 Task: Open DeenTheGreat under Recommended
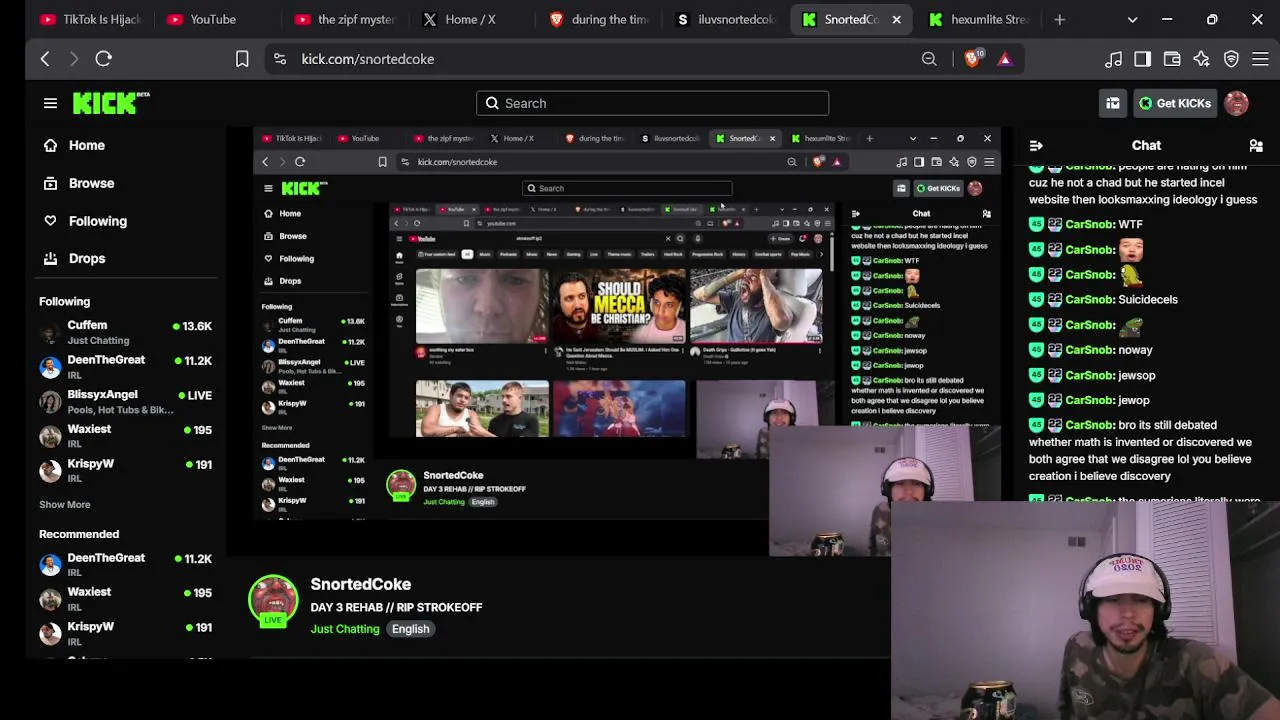(126, 565)
